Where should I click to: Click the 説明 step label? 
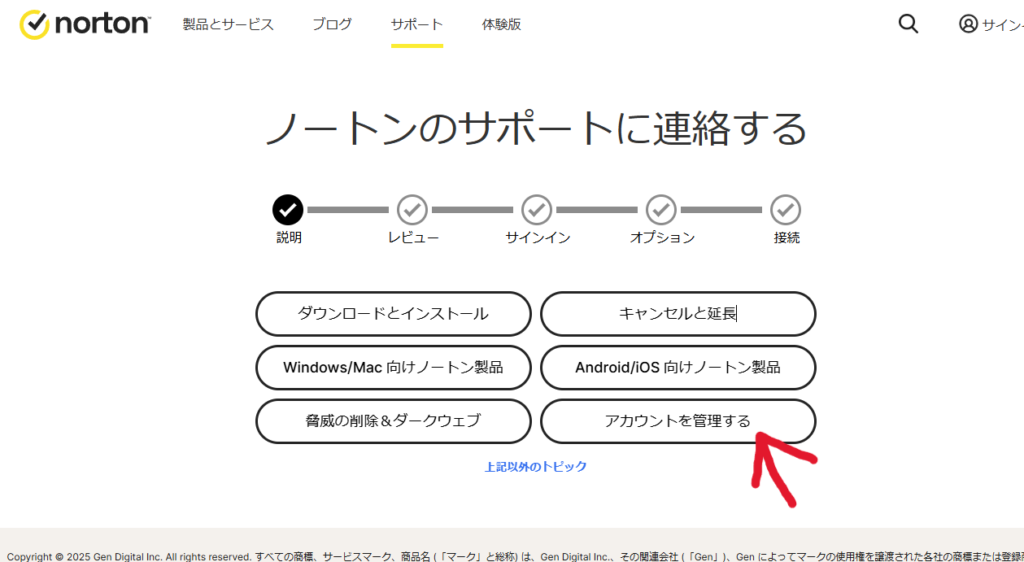(289, 238)
